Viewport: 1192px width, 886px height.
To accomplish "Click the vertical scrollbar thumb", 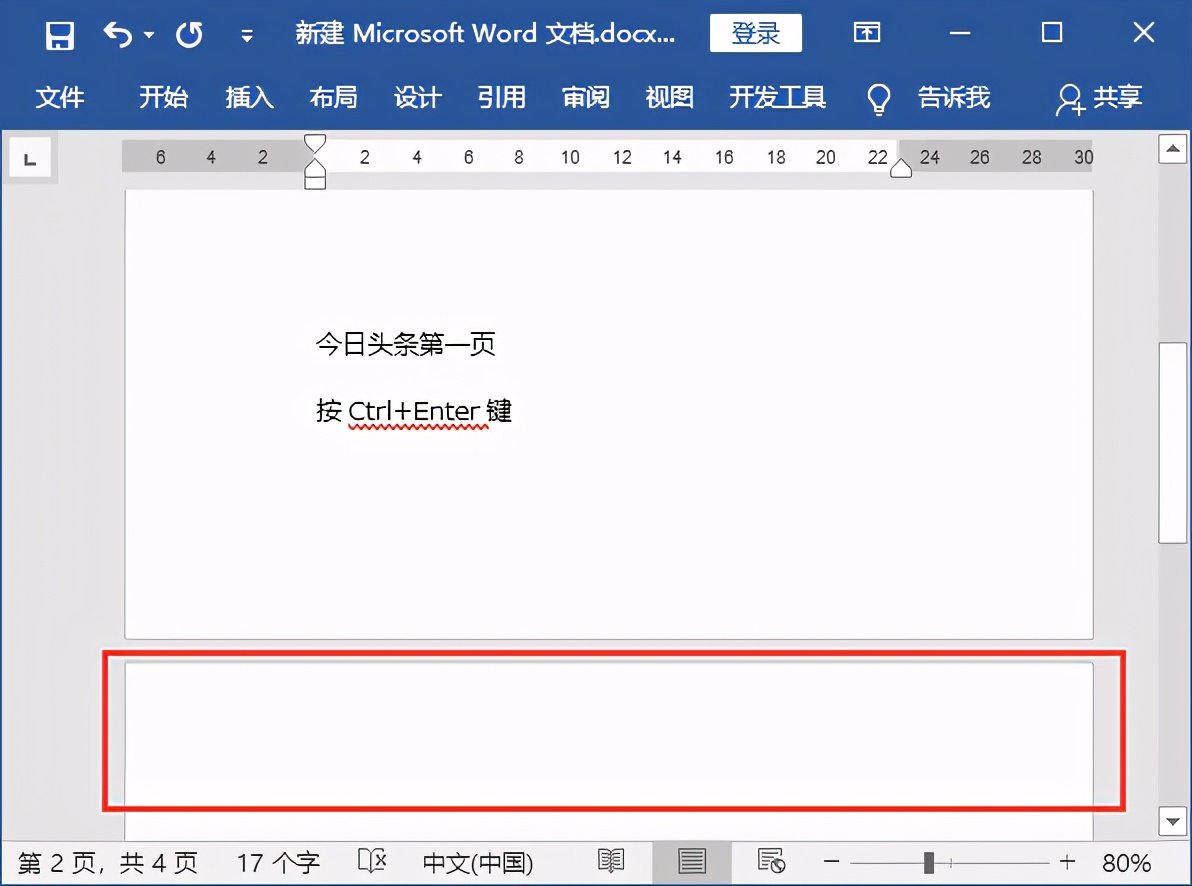I will click(x=1172, y=443).
